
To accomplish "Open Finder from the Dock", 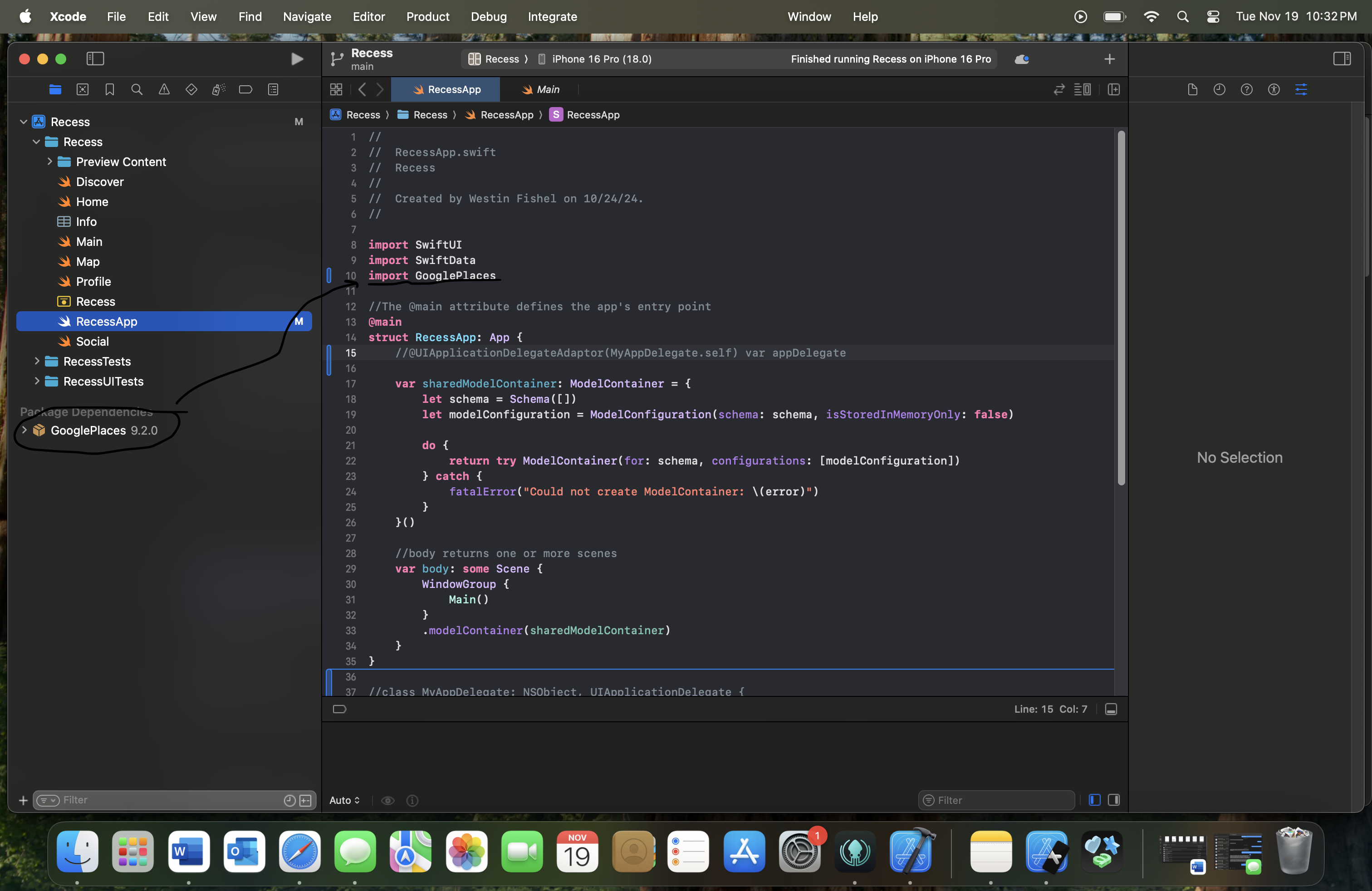I will pyautogui.click(x=78, y=851).
